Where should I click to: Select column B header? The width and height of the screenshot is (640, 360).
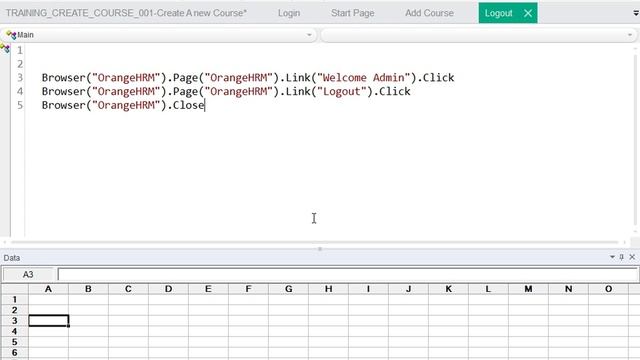[88, 289]
